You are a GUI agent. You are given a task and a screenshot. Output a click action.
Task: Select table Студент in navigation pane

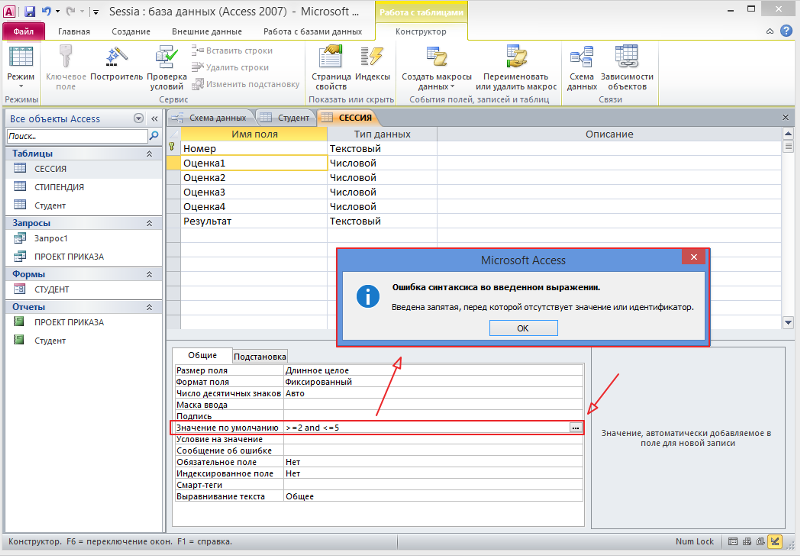pyautogui.click(x=84, y=206)
